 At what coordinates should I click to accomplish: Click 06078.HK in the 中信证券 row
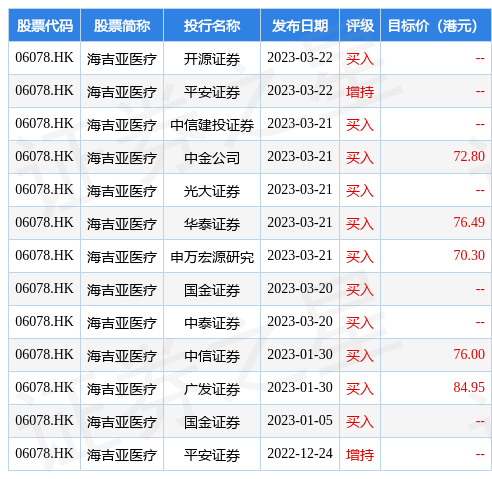[x=44, y=355]
